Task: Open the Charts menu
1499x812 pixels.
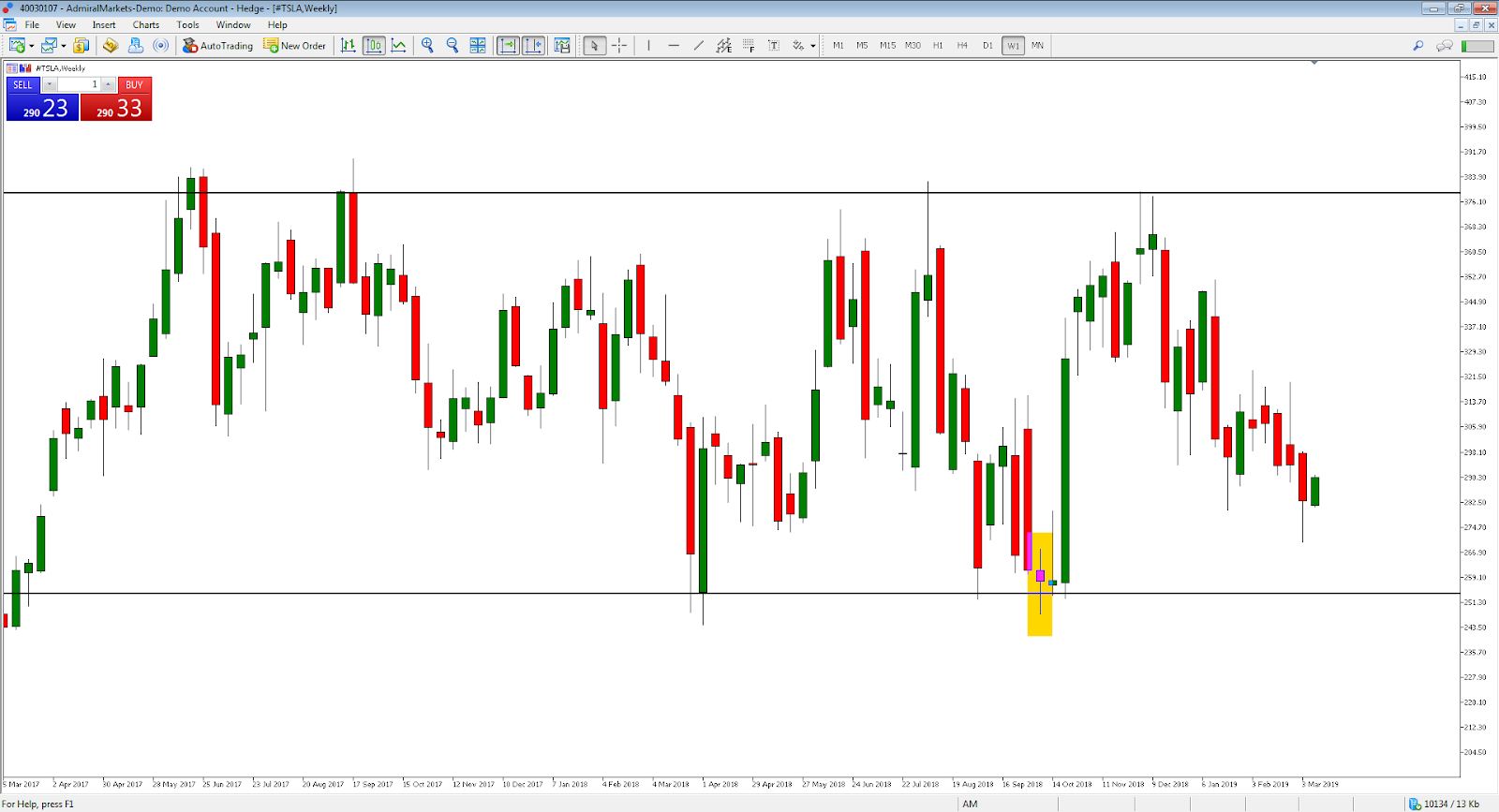Action: [145, 25]
